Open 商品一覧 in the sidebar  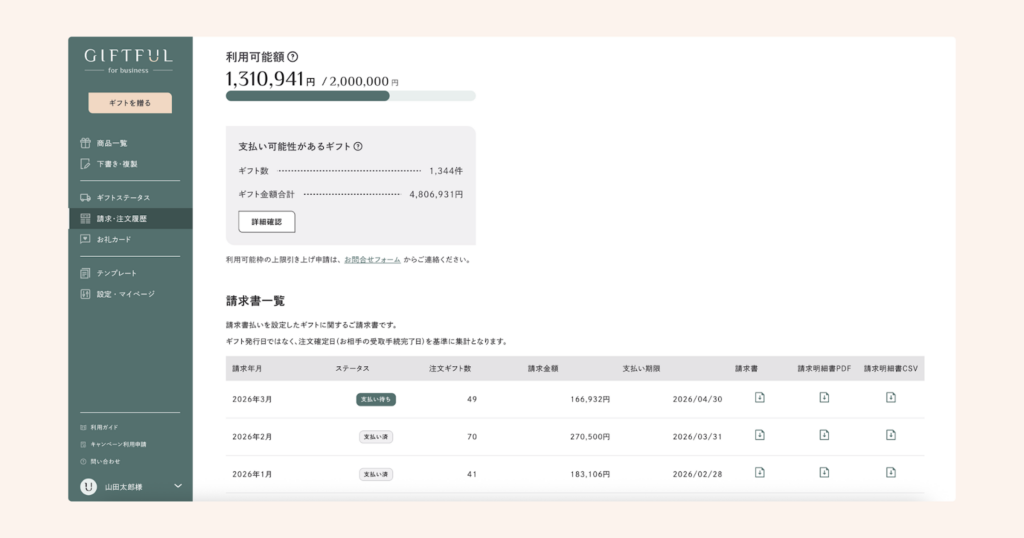(112, 143)
